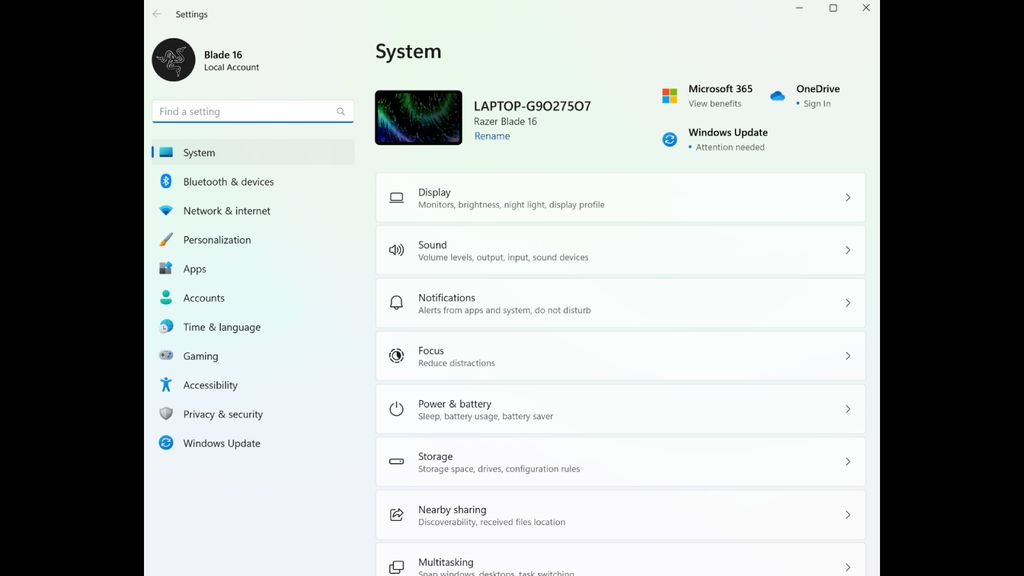Image resolution: width=1024 pixels, height=576 pixels.
Task: Click the back arrow navigation icon
Action: coord(155,14)
